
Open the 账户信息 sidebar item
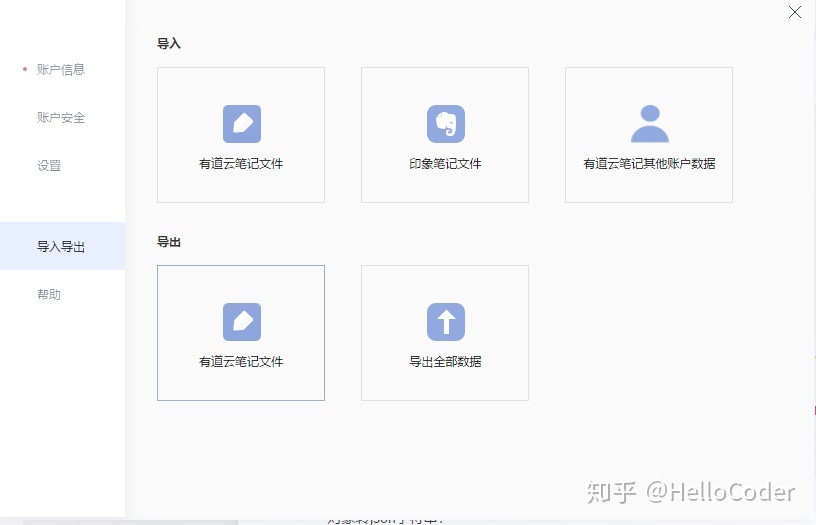pos(60,69)
